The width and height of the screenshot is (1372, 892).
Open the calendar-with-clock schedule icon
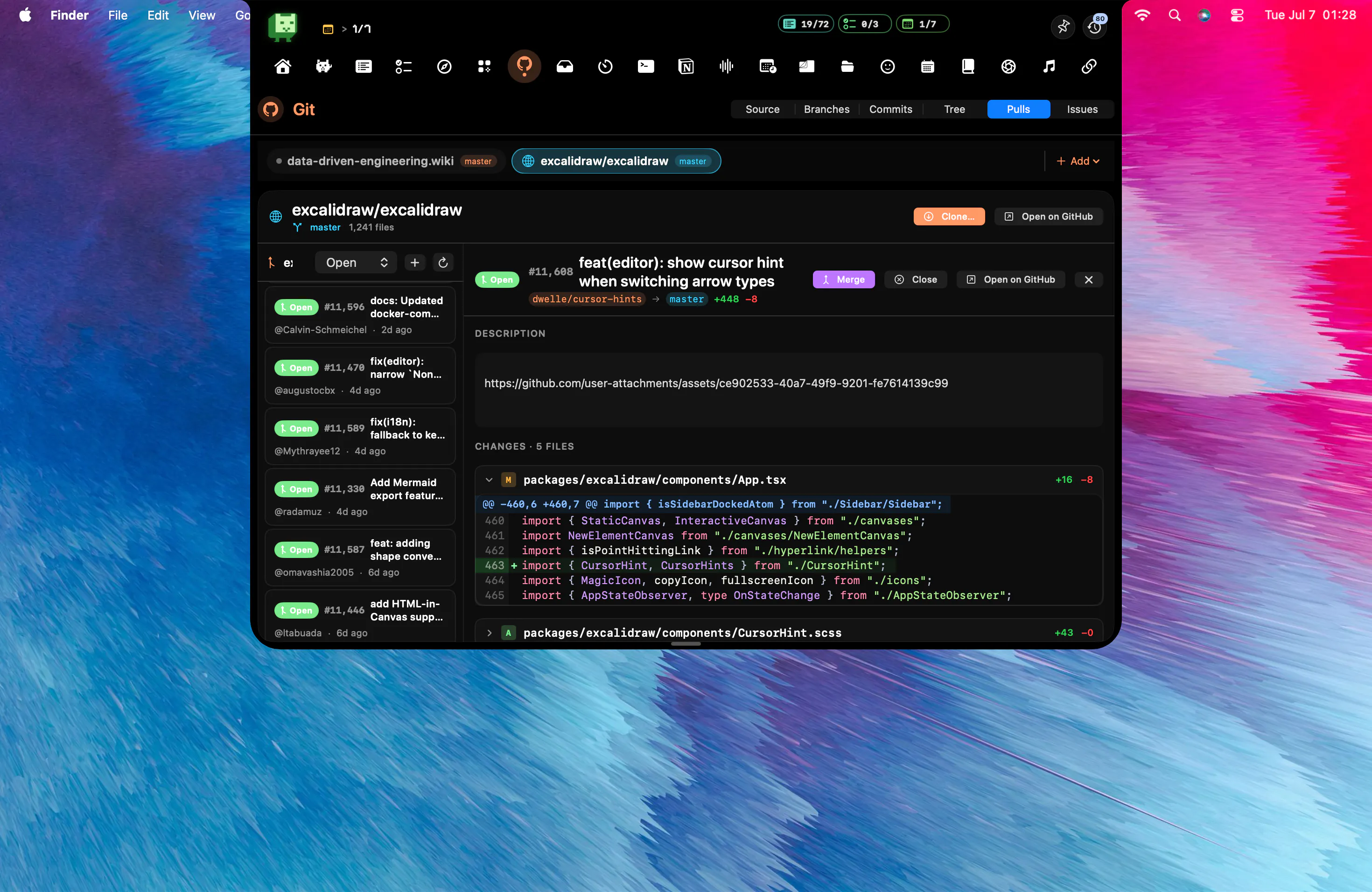767,66
